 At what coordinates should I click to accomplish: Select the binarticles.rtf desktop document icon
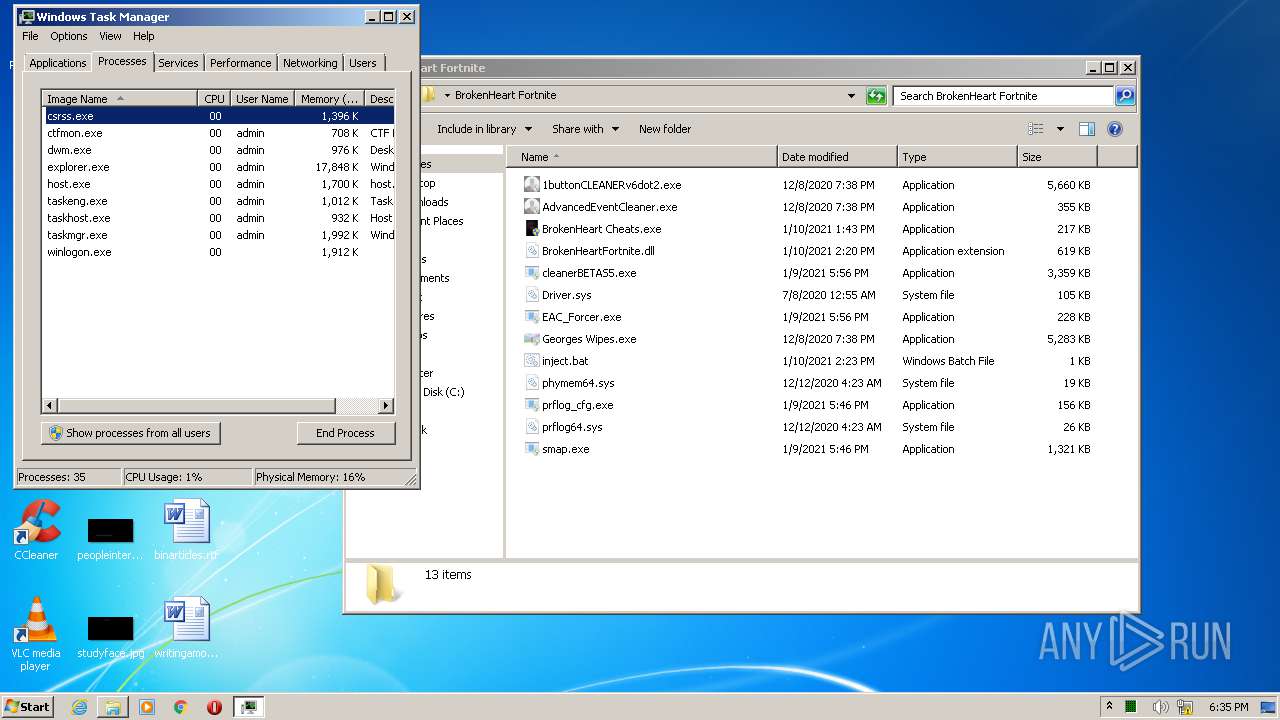[186, 530]
